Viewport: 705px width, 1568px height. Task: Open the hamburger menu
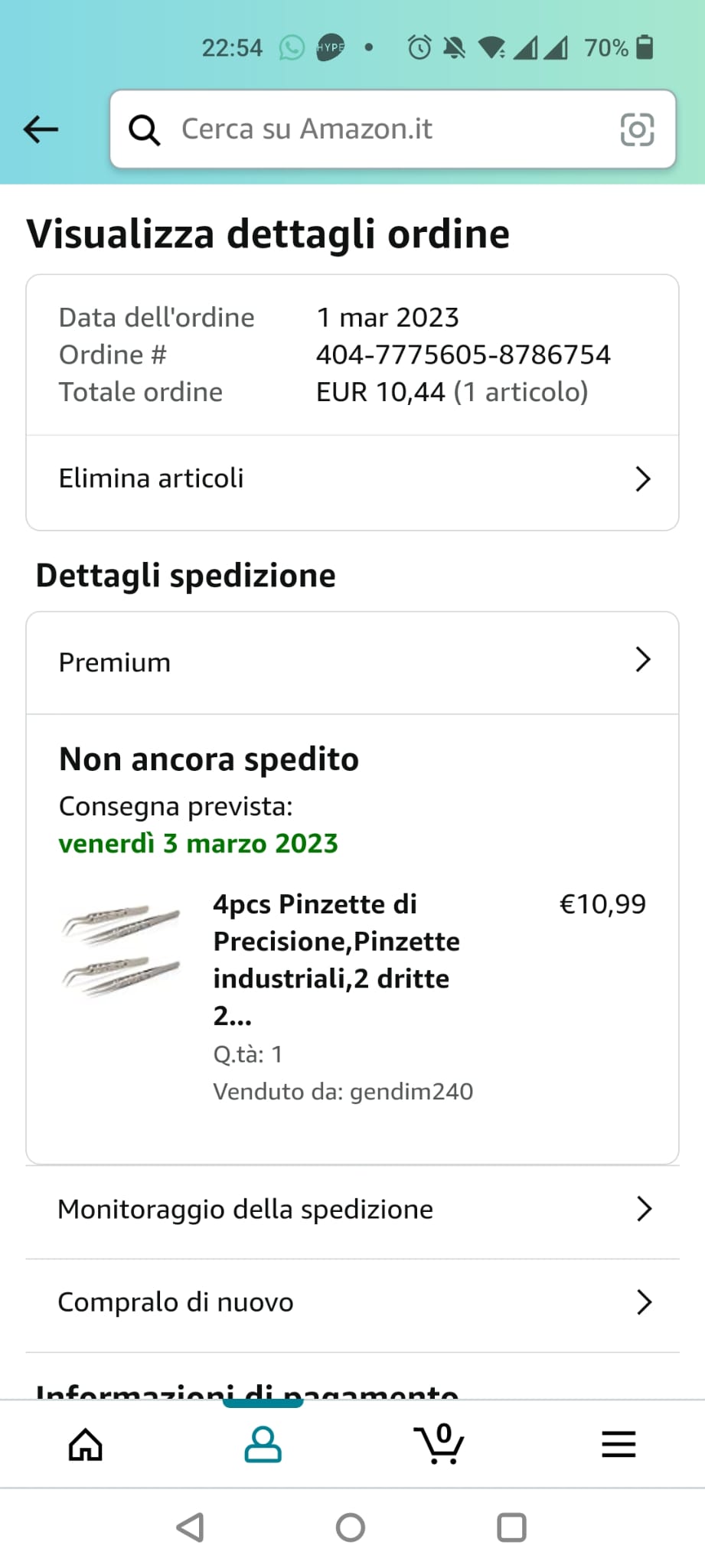click(x=619, y=1445)
